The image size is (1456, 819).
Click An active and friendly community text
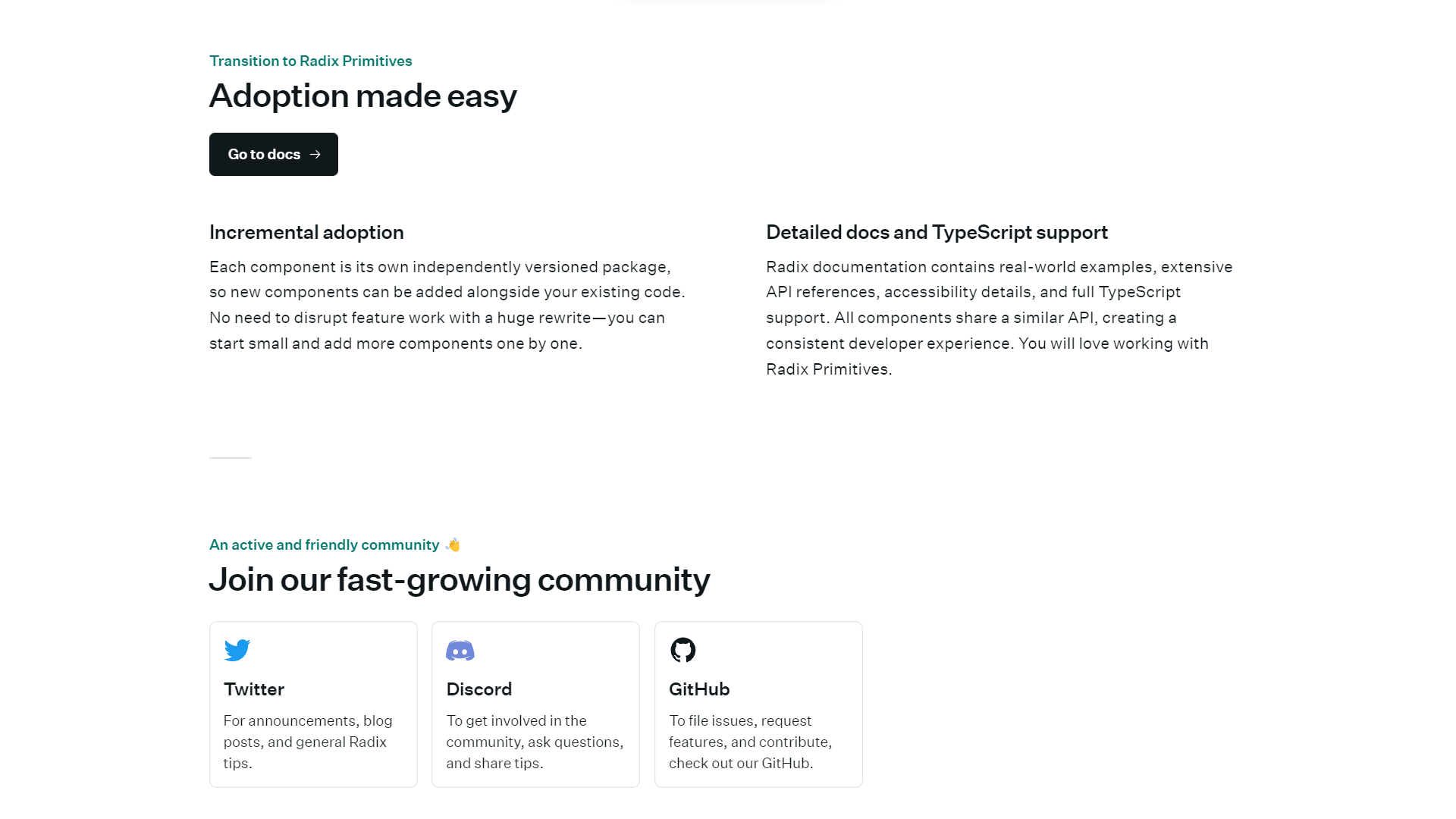pos(325,544)
